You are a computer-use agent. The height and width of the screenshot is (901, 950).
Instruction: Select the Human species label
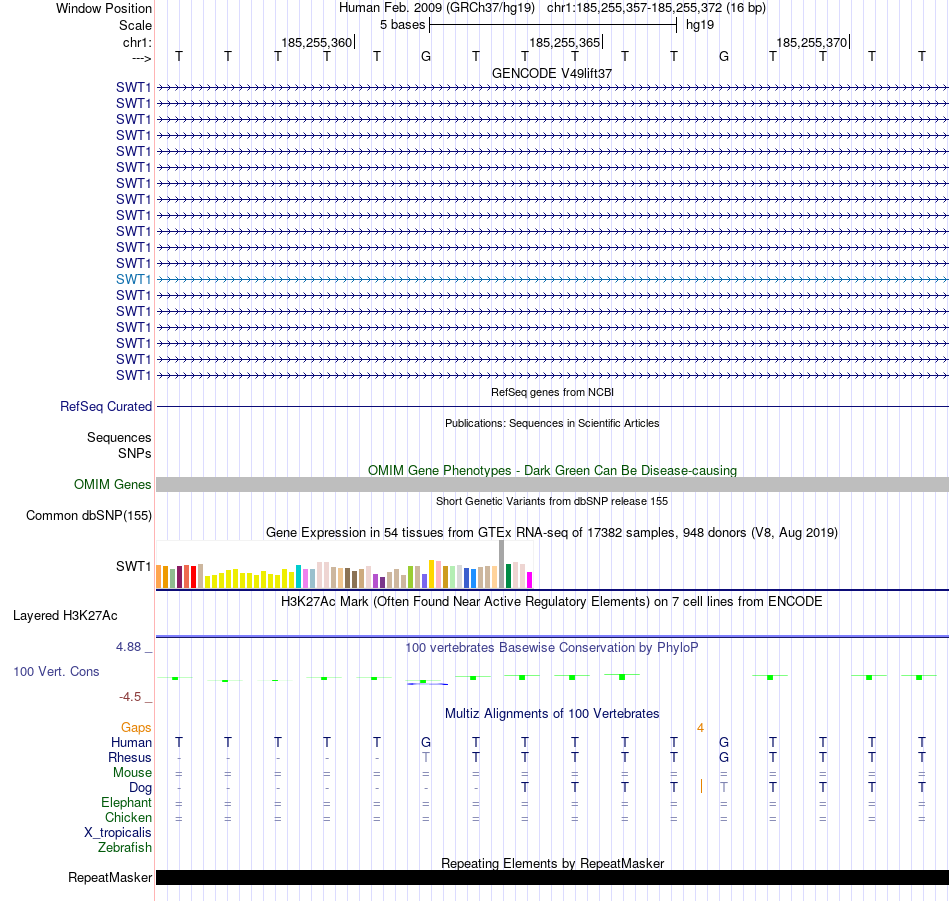point(131,743)
